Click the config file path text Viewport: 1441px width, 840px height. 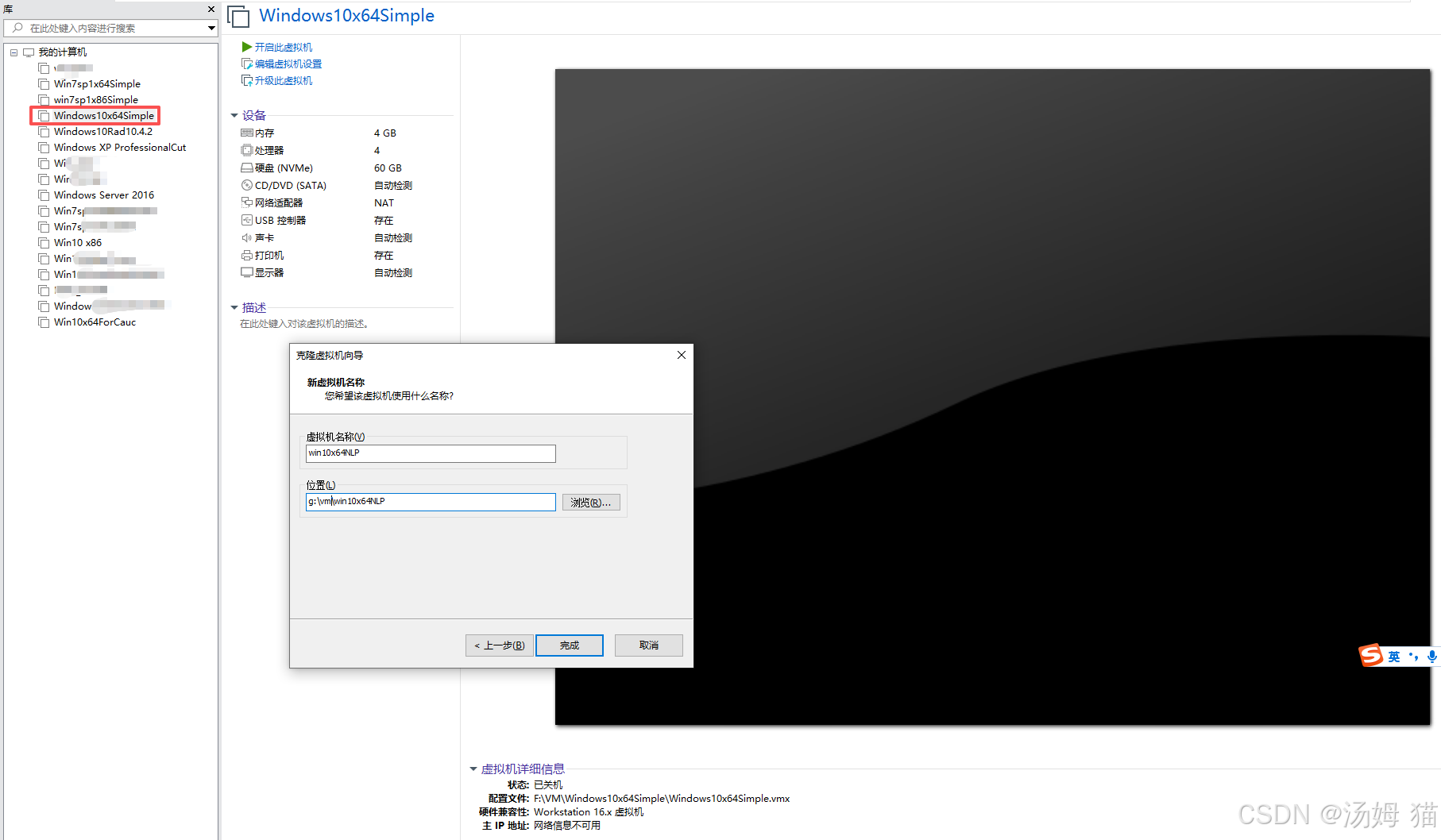(x=662, y=799)
